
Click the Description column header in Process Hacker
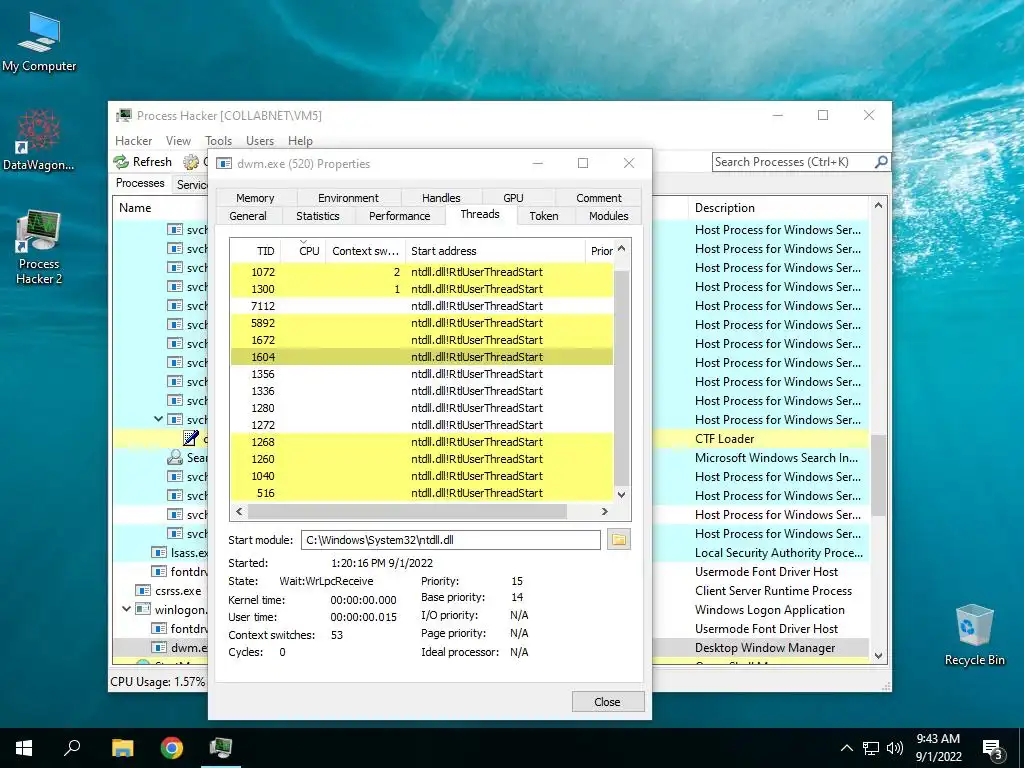click(x=779, y=208)
